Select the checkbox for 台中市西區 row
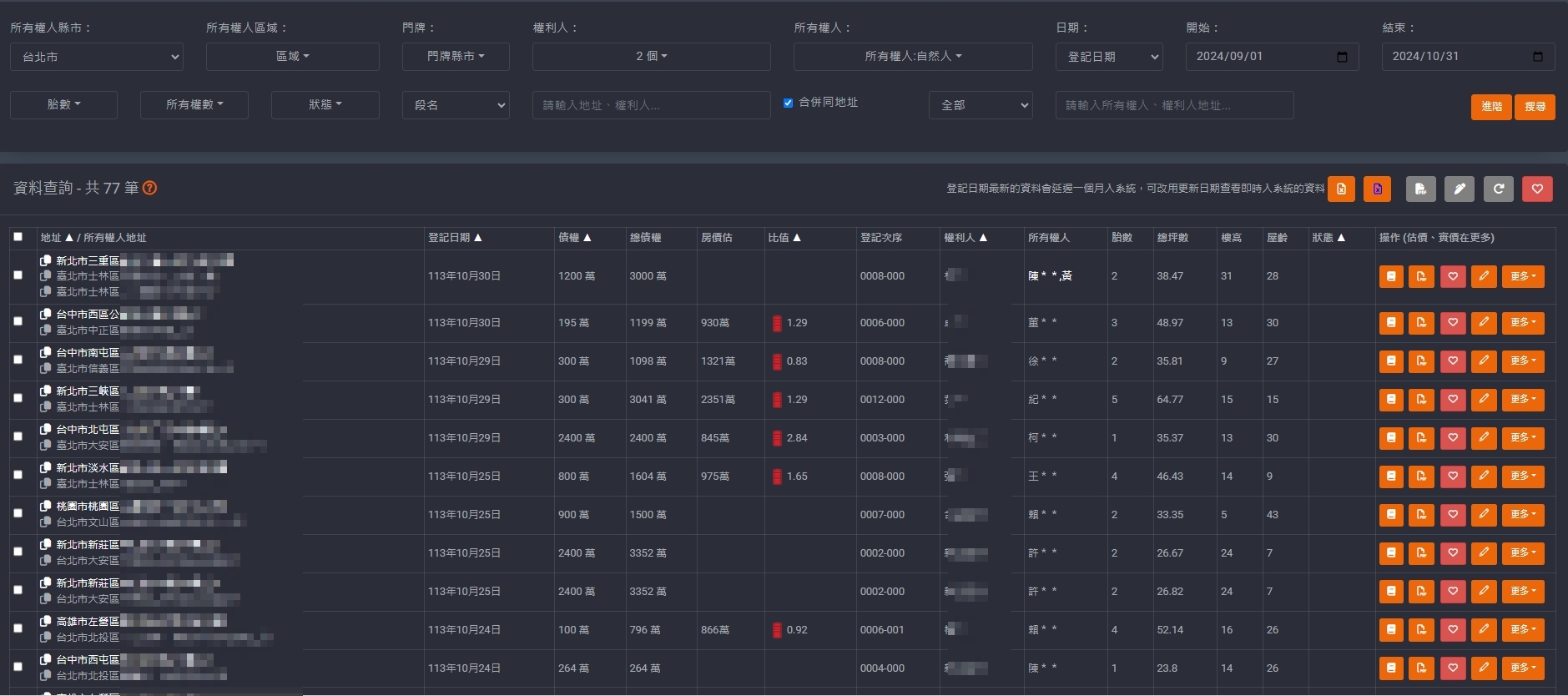 18,321
